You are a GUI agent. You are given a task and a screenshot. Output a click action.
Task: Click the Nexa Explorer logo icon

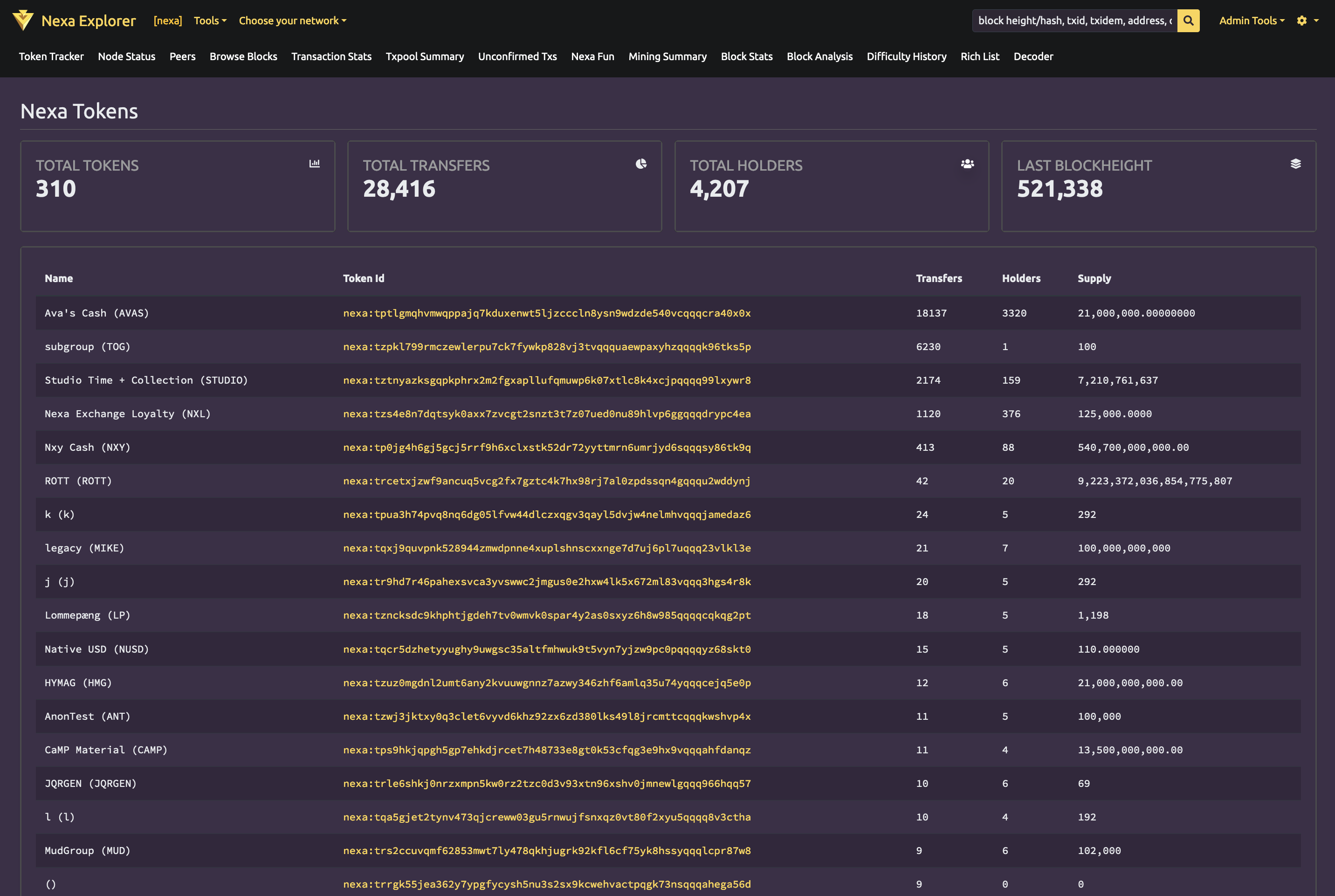coord(23,21)
